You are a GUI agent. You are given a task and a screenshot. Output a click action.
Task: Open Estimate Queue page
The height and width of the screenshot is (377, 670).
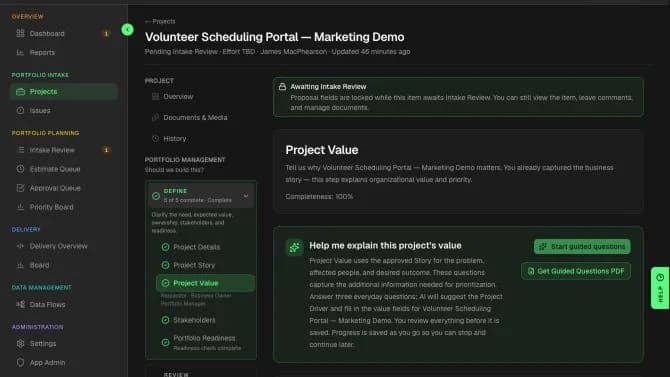point(63,169)
